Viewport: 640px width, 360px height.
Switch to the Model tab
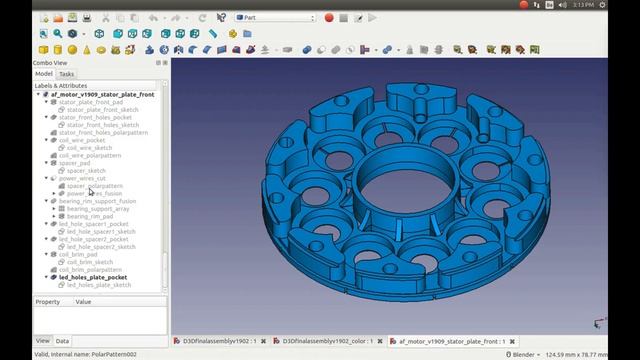click(x=44, y=73)
